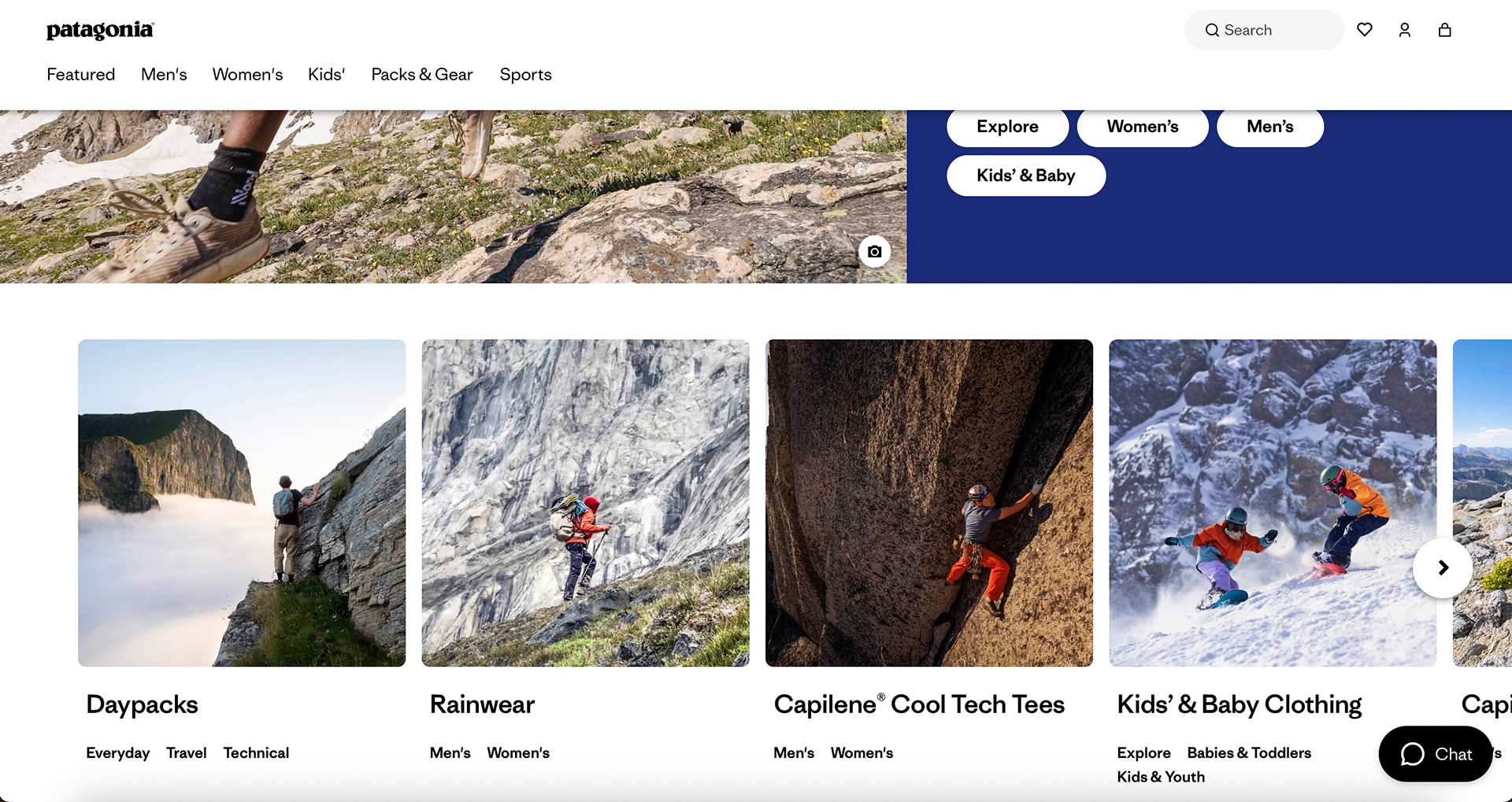Open the shopping bag icon
The width and height of the screenshot is (1512, 802).
coord(1445,30)
